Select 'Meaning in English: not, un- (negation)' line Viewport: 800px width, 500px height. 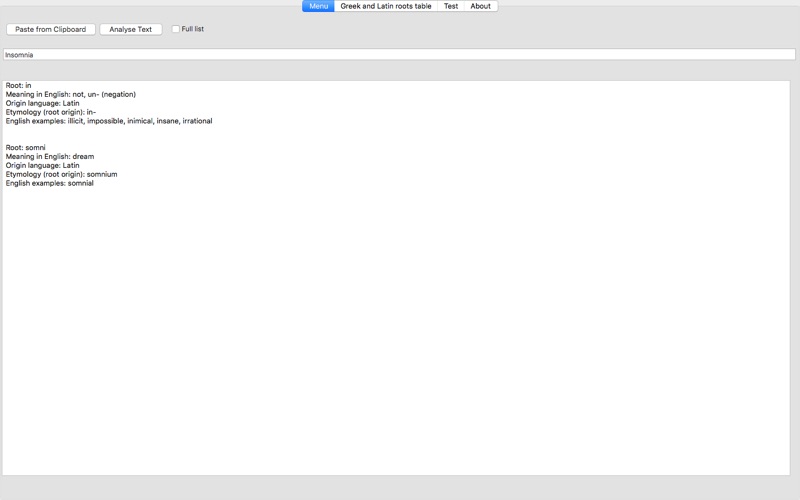[71, 94]
